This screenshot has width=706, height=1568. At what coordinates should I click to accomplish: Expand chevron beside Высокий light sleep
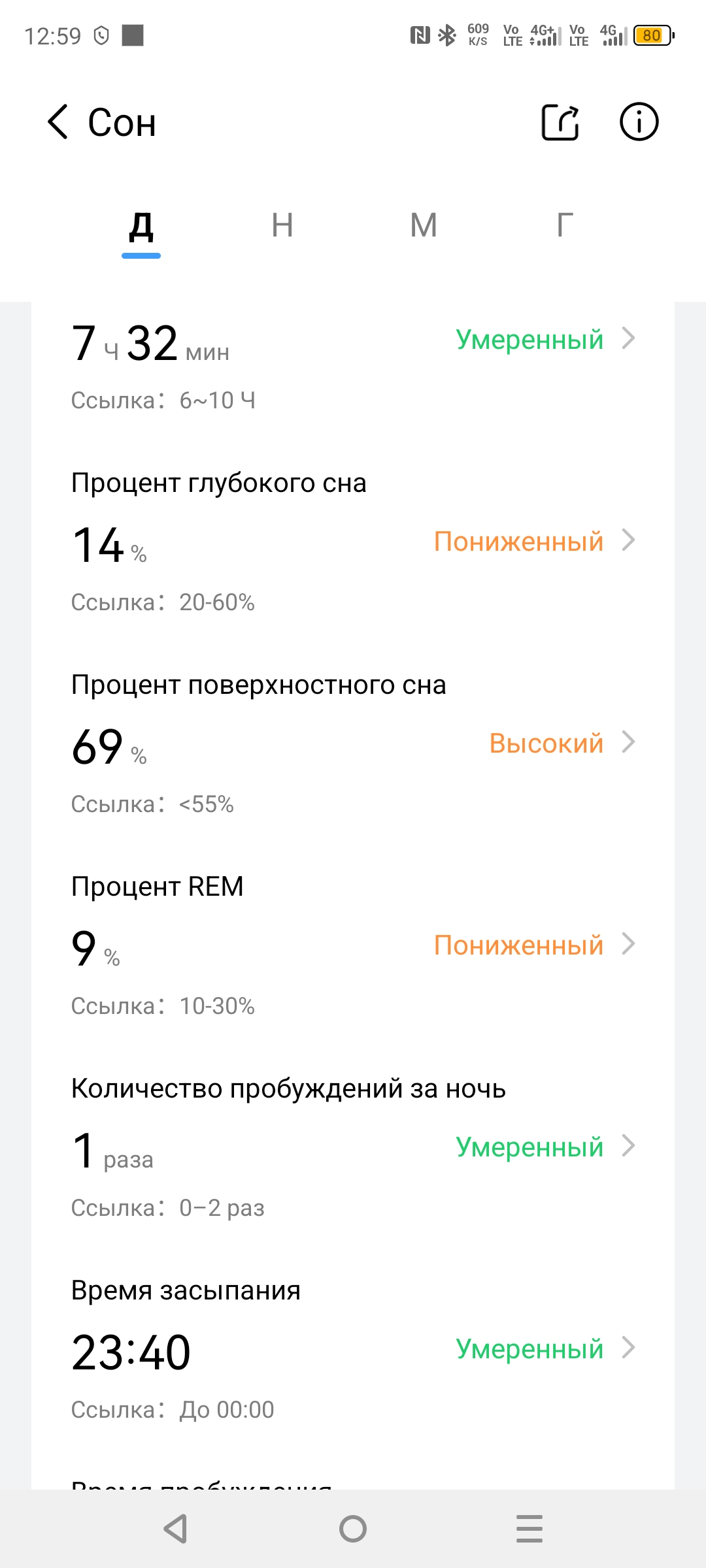628,742
